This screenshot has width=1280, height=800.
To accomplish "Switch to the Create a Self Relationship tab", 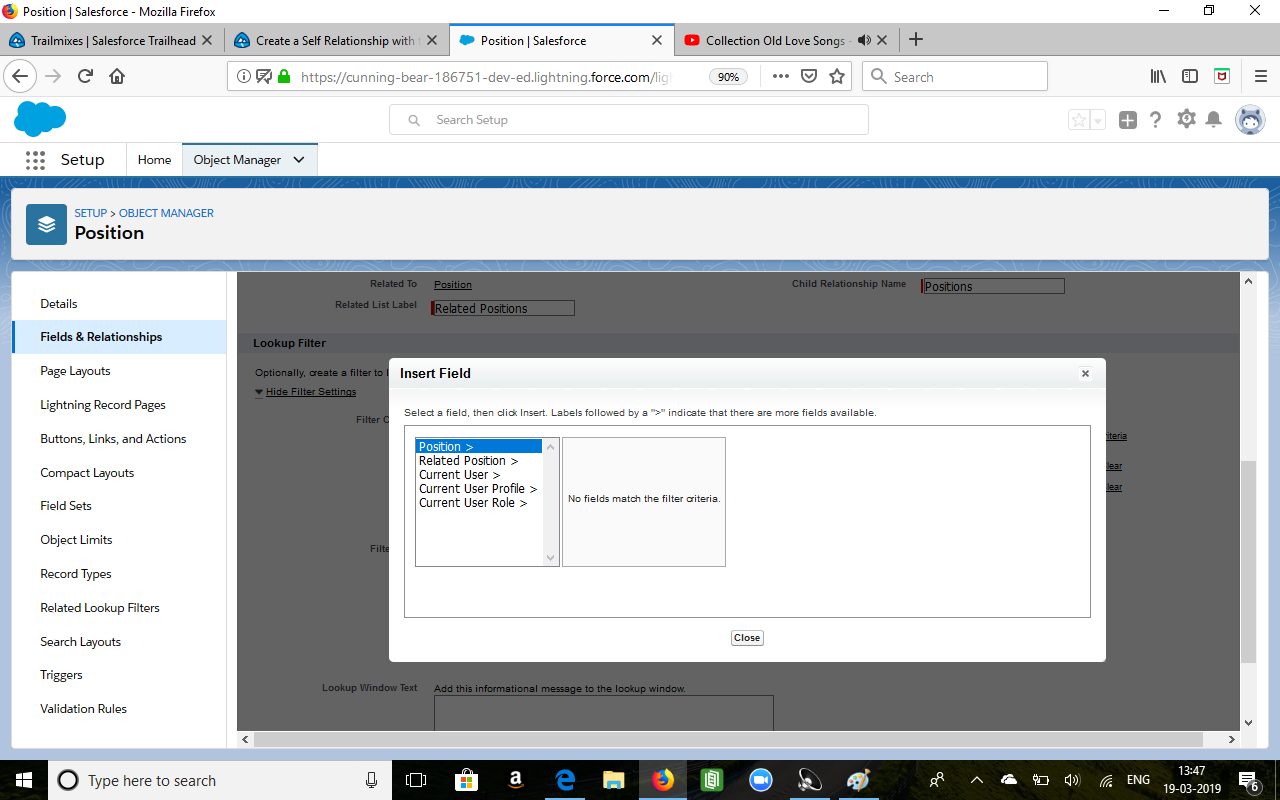I will [335, 41].
